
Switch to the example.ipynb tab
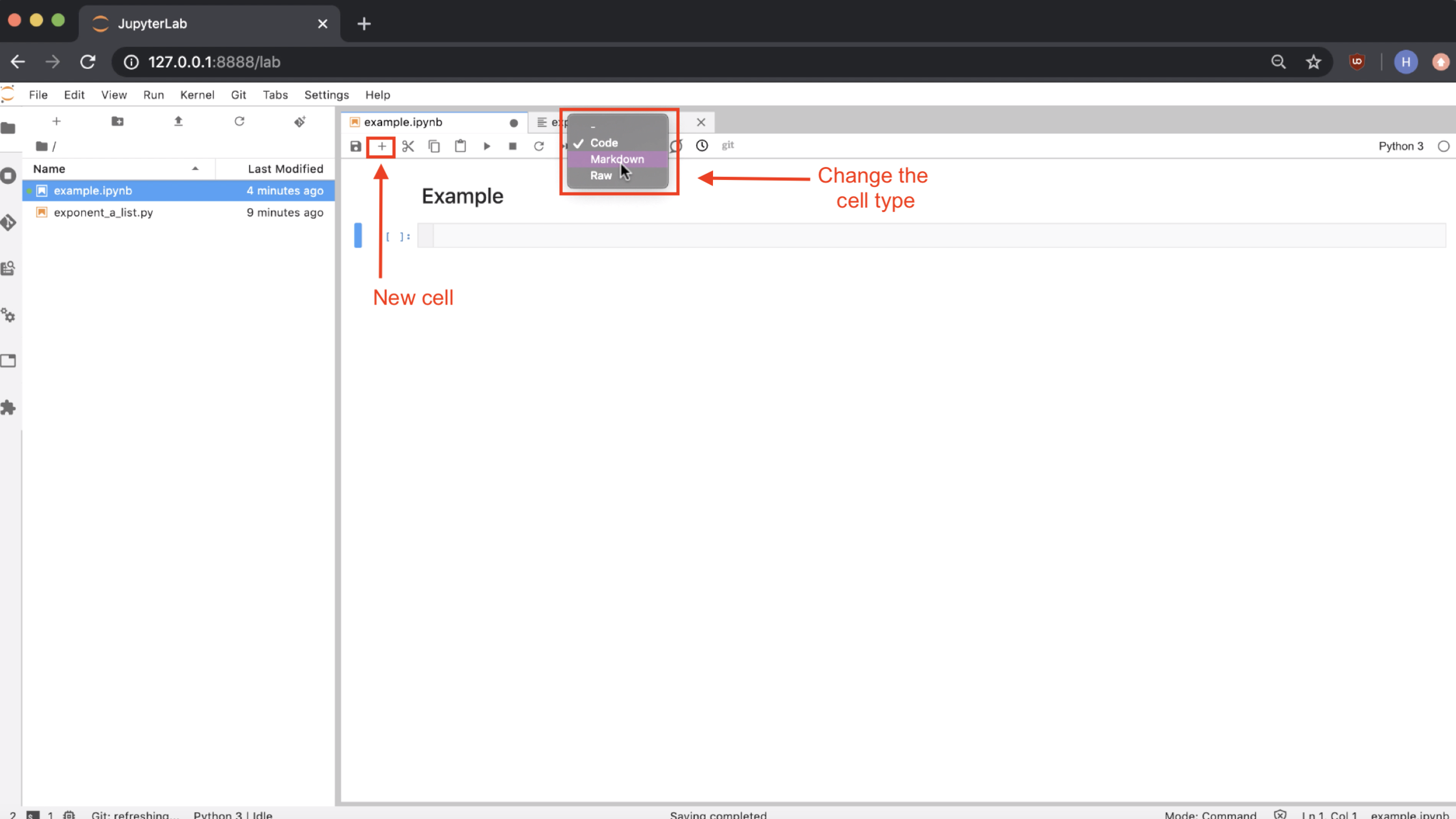(403, 123)
